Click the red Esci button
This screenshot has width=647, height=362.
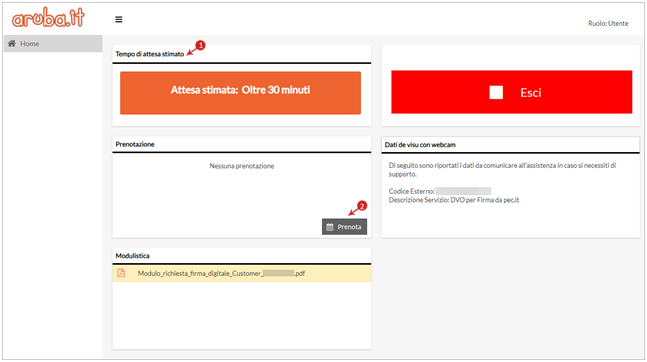(x=512, y=92)
